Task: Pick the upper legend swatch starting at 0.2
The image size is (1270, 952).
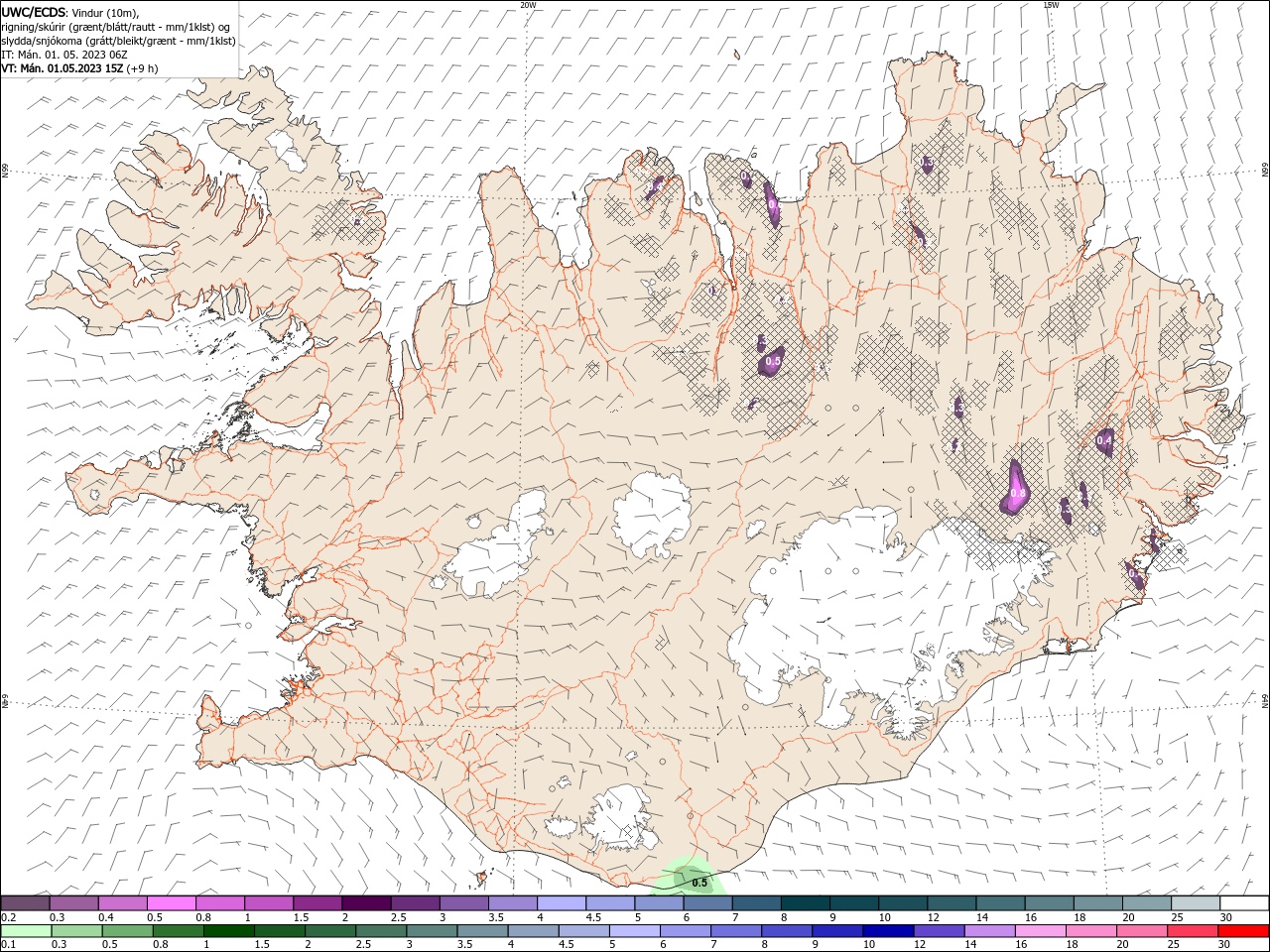Action: coord(25,903)
